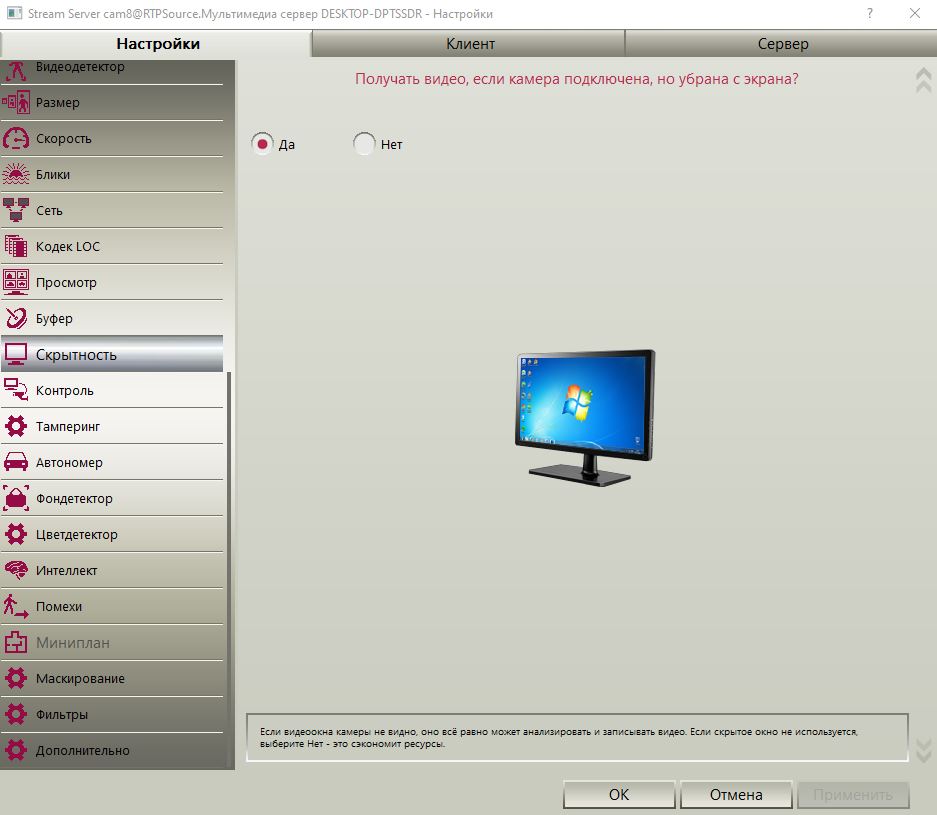Open the Фильтры settings section
Viewport: 937px width, 815px height.
pyautogui.click(x=112, y=714)
